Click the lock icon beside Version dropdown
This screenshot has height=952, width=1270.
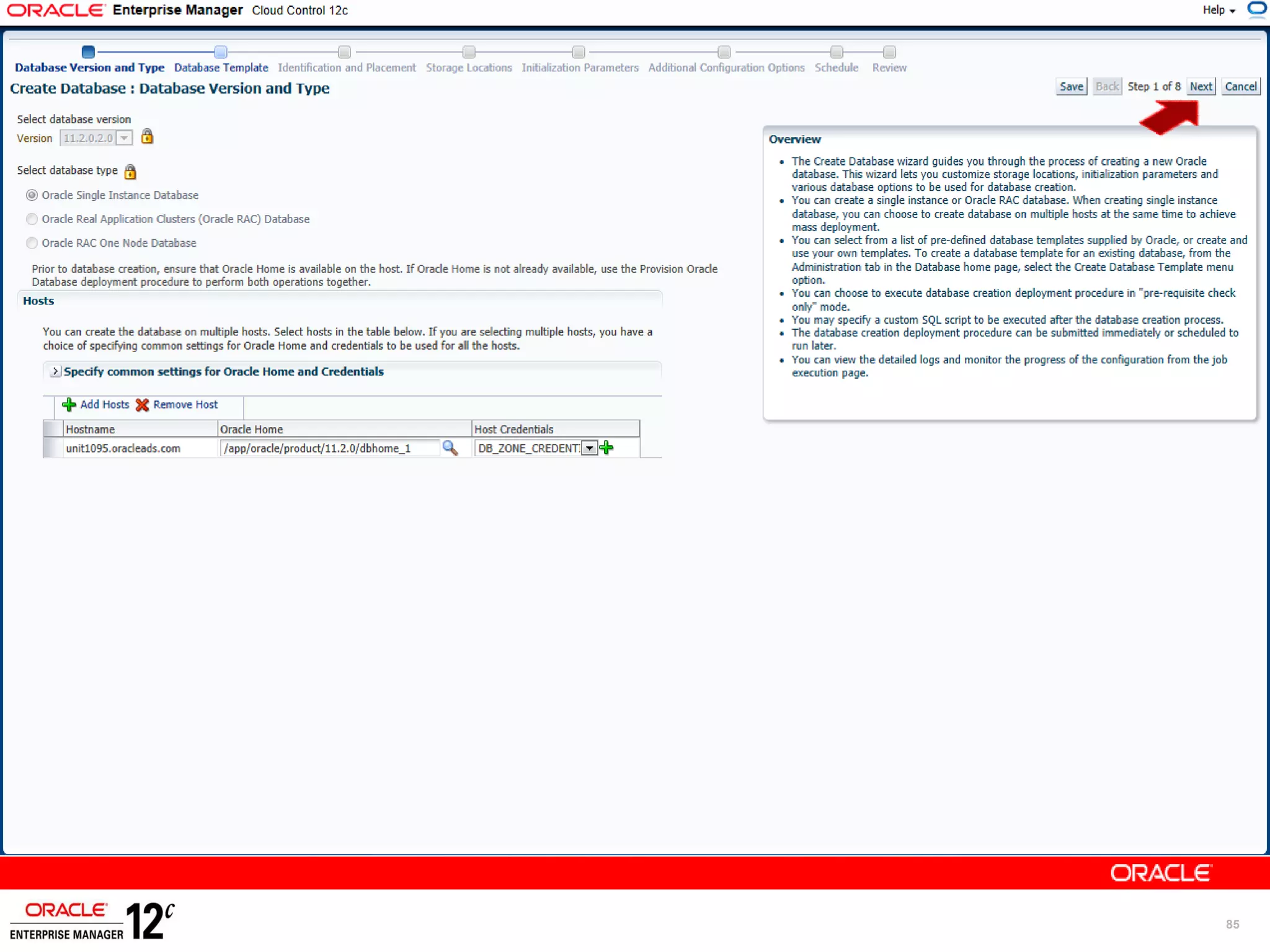(147, 136)
